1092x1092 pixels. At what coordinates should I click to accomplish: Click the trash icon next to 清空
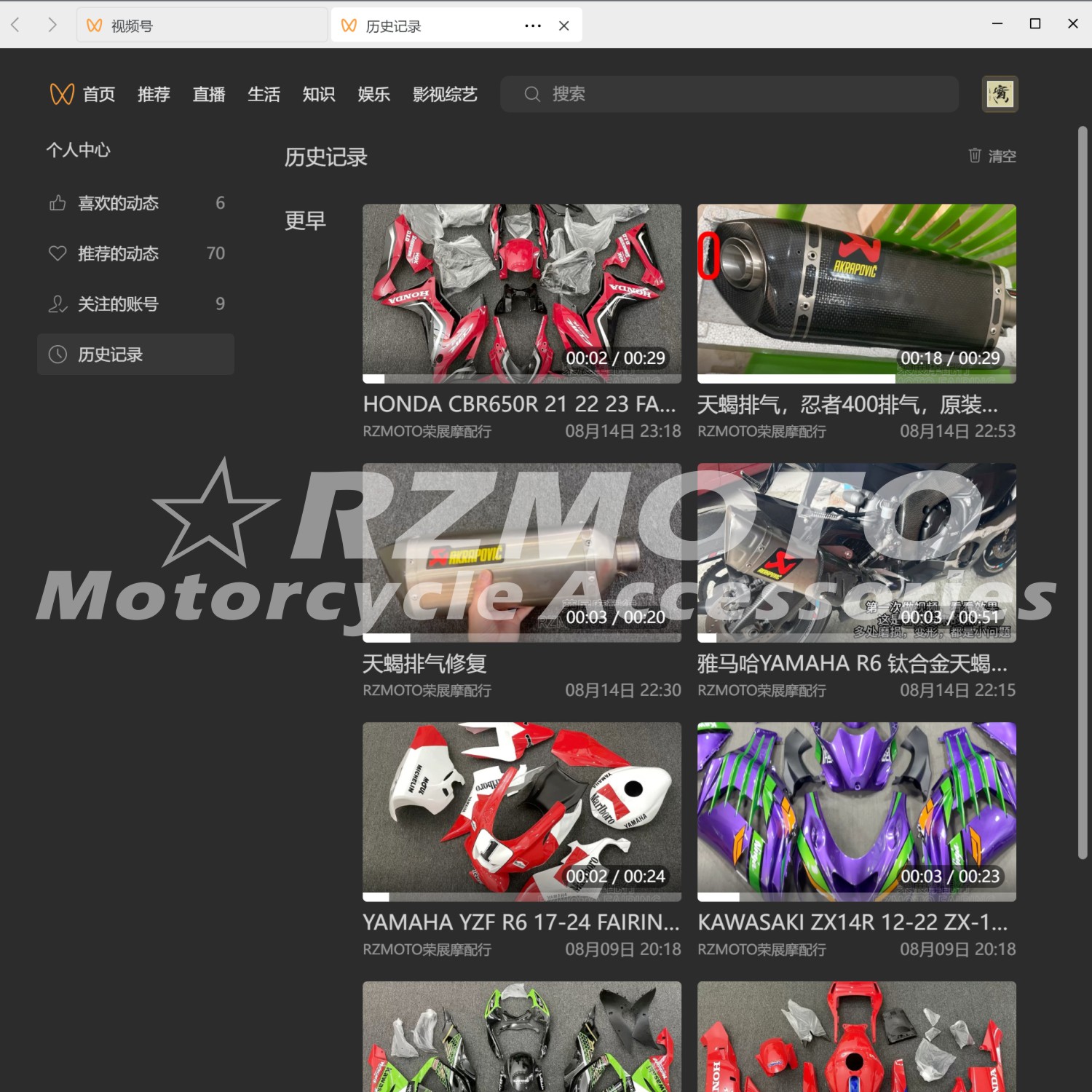975,155
